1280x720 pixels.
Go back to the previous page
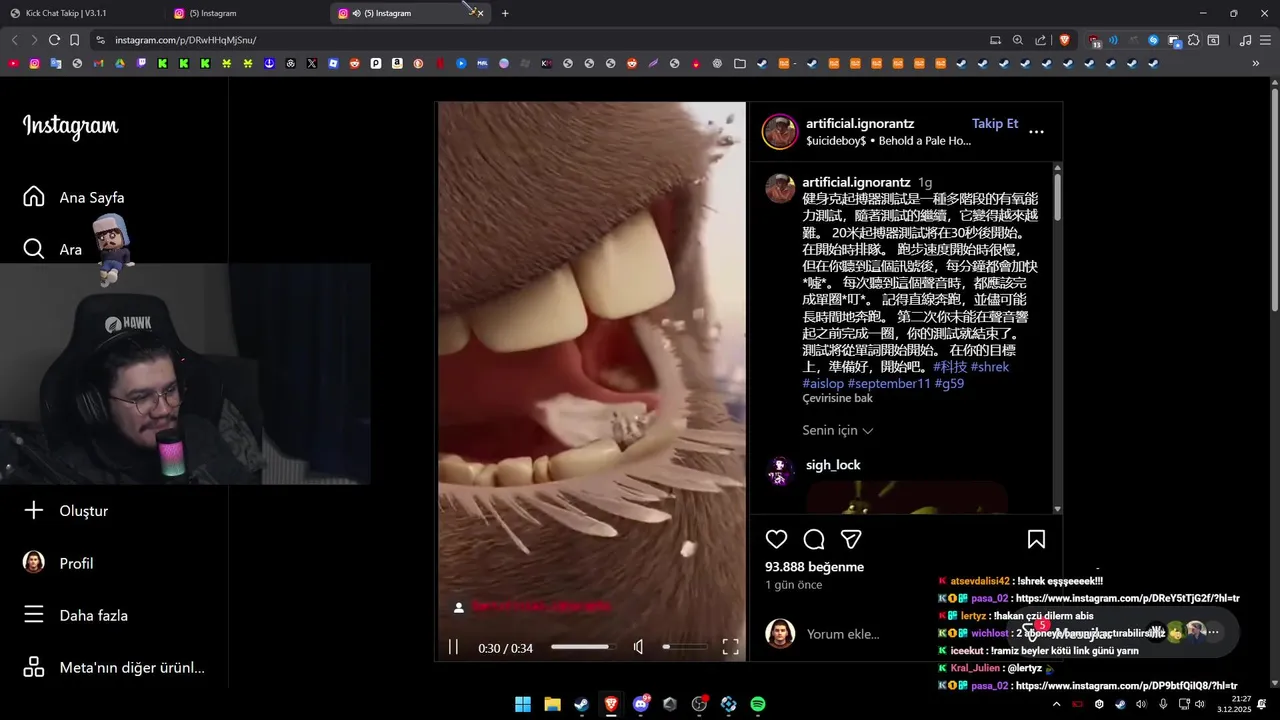tap(14, 40)
